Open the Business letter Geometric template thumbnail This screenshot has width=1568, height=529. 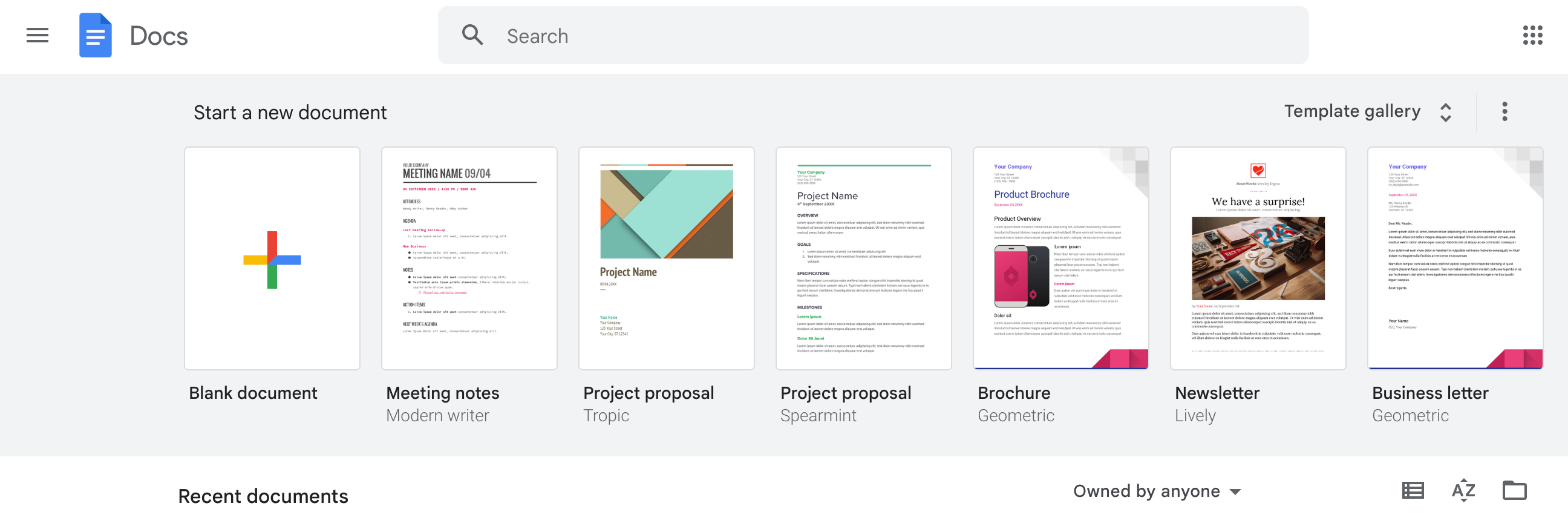point(1455,258)
